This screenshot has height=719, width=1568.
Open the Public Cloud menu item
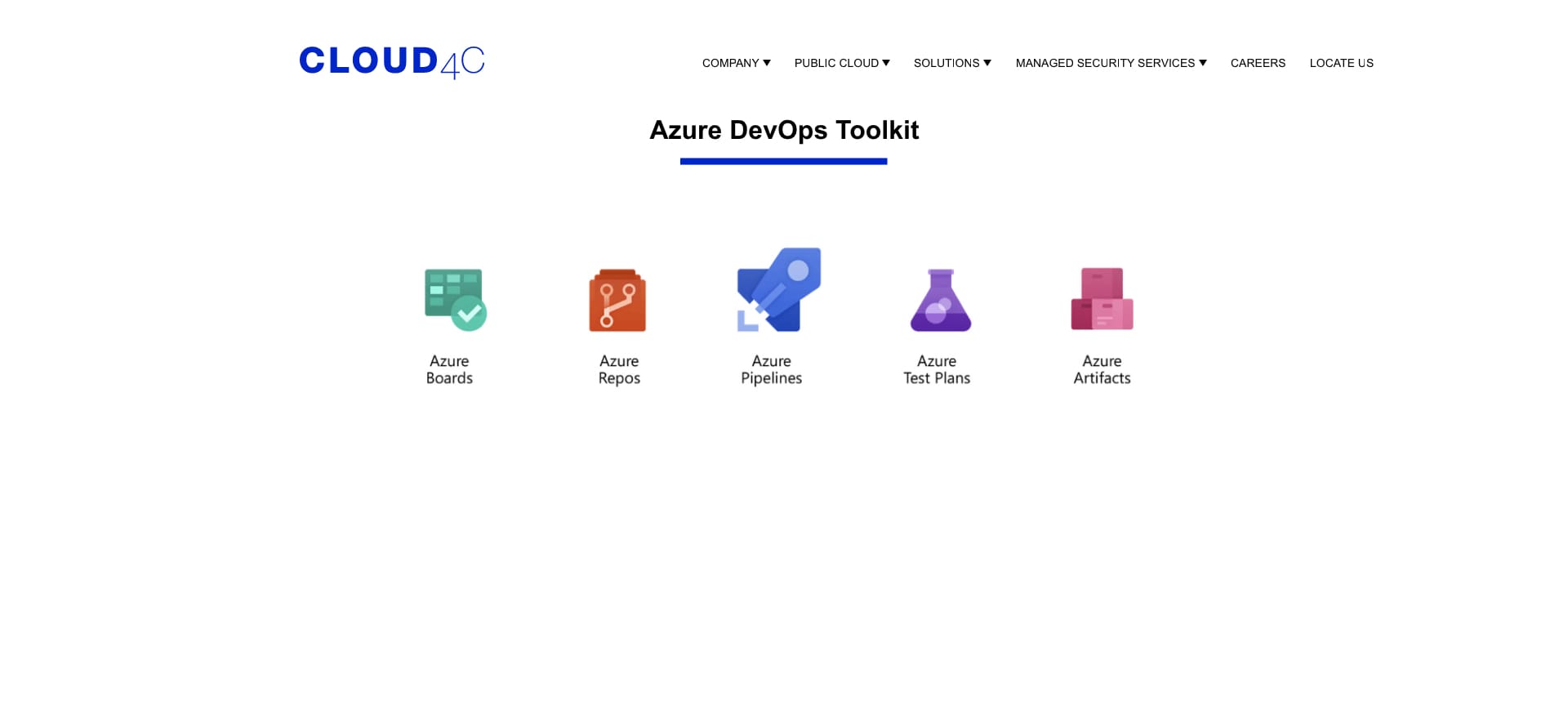pyautogui.click(x=836, y=63)
